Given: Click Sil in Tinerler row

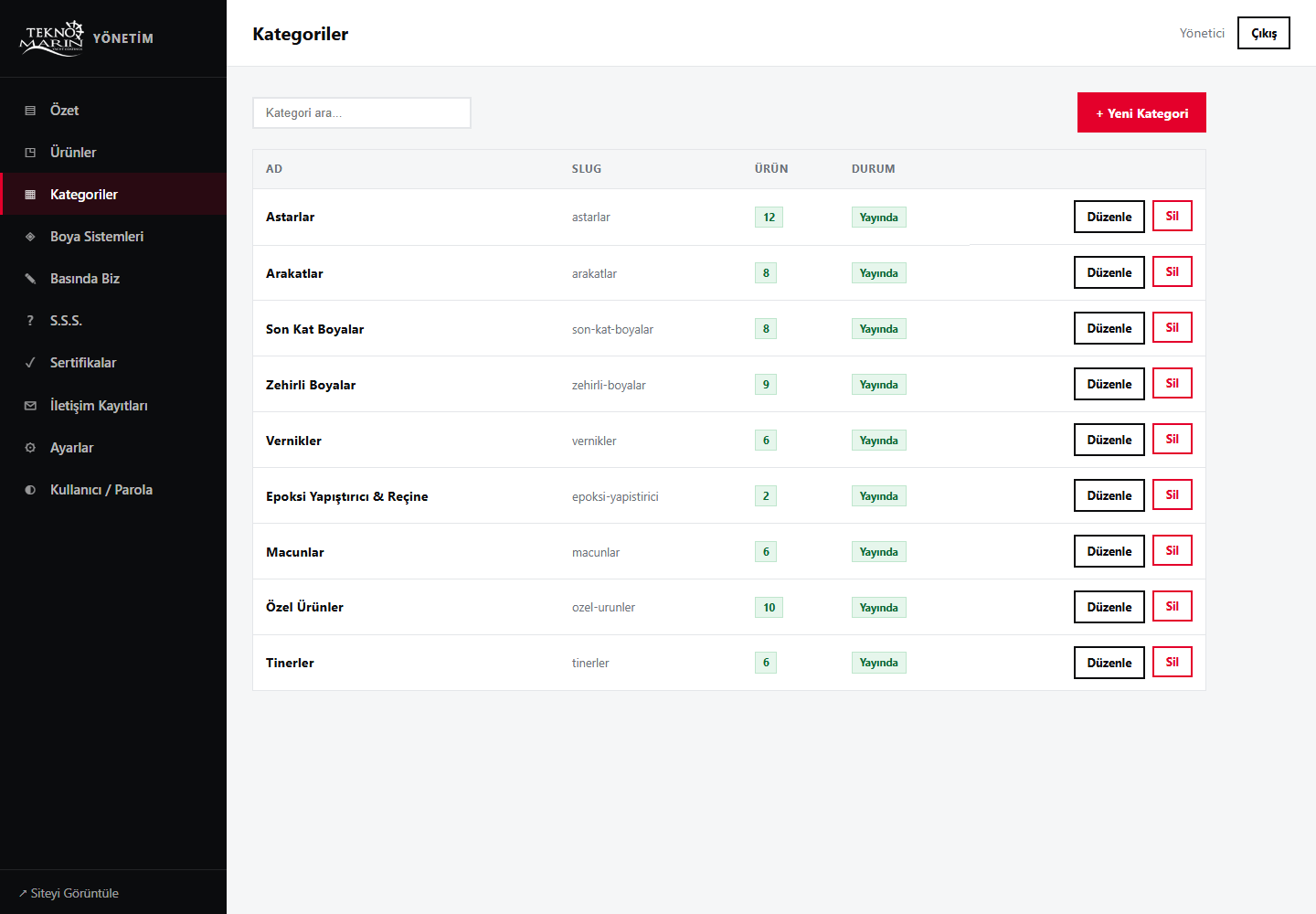Looking at the screenshot, I should (1173, 662).
